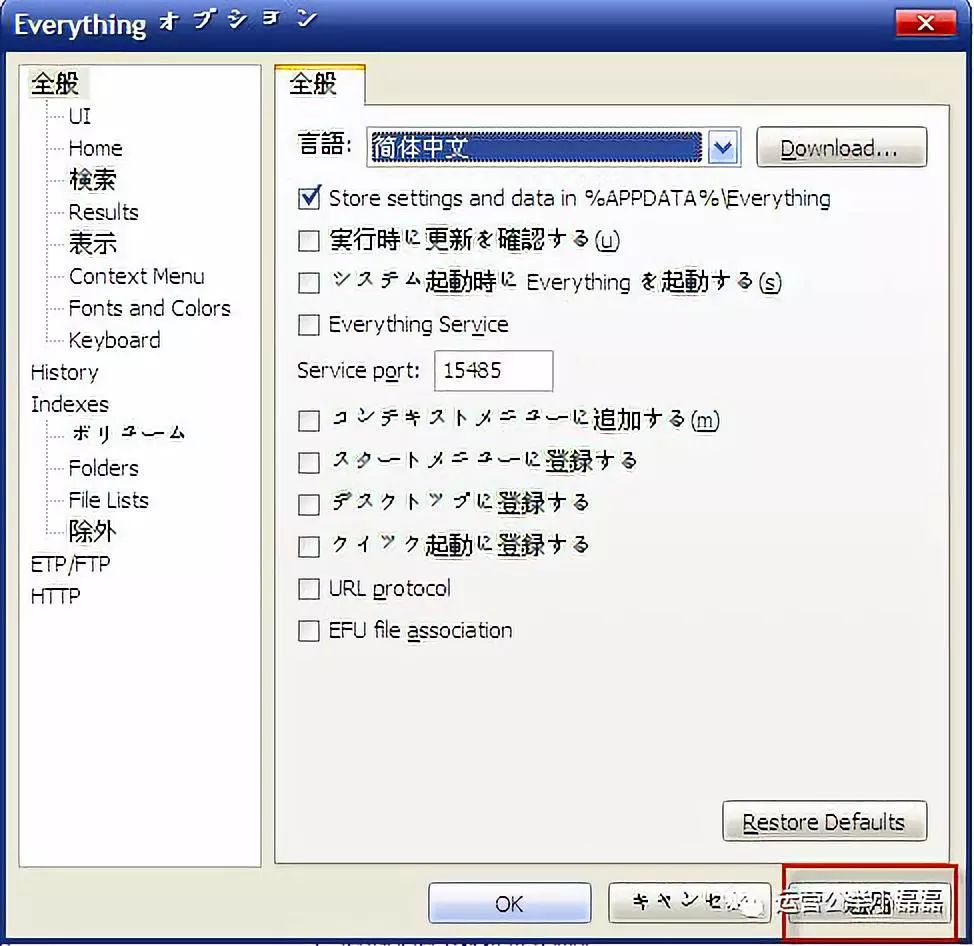Enable スタートメニューに登録する checkbox

click(309, 463)
